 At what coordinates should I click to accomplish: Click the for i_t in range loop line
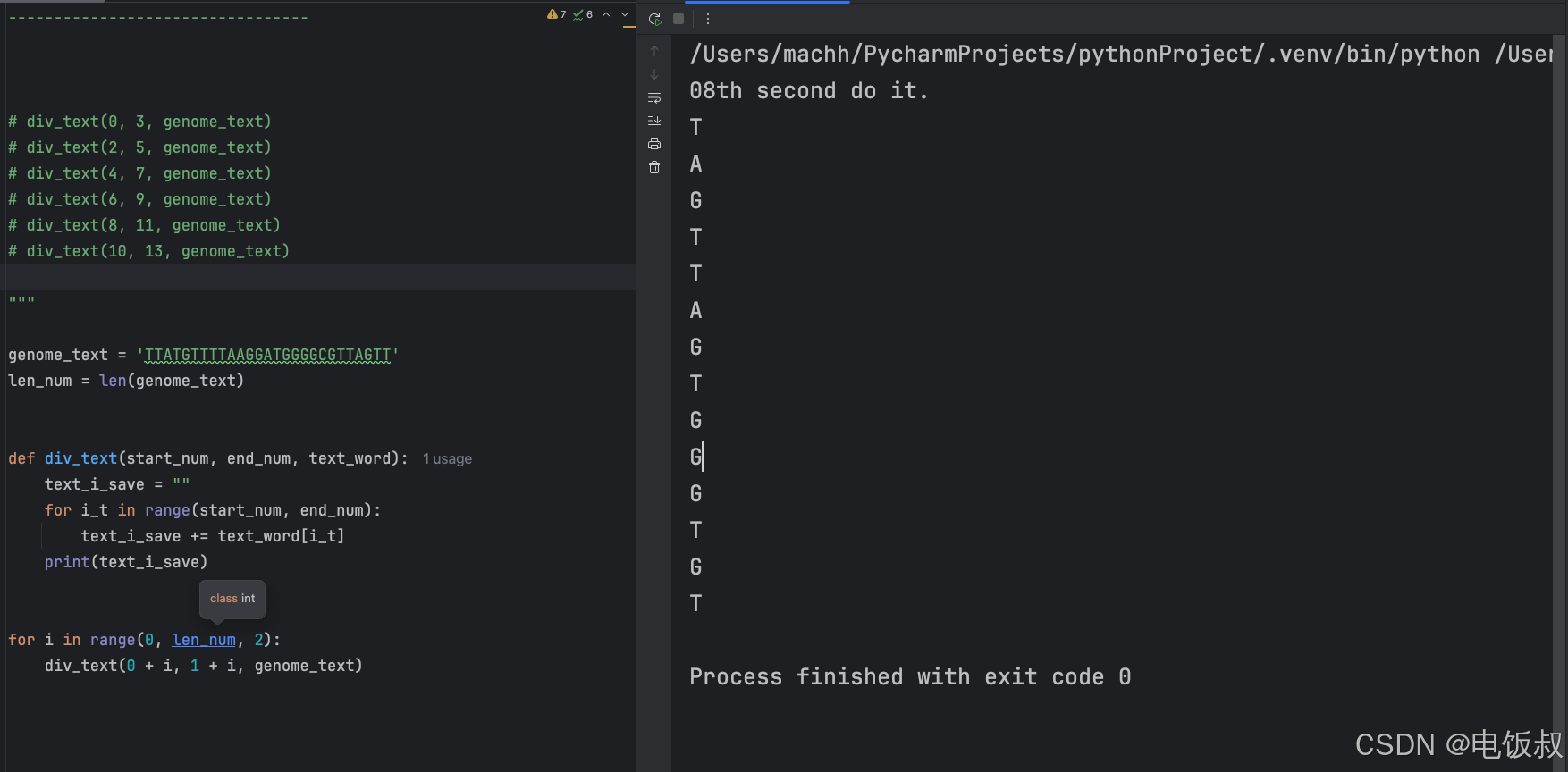click(x=213, y=510)
